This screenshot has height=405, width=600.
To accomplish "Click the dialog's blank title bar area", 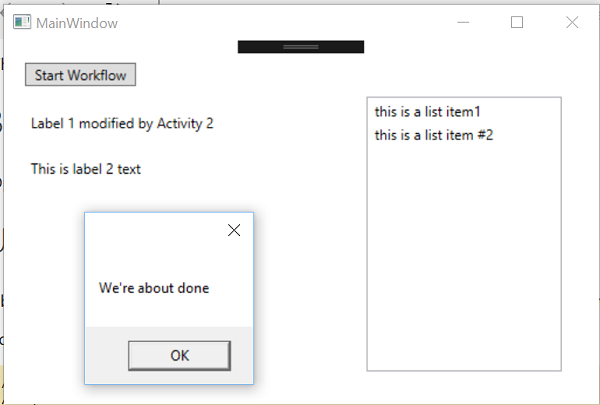I will (x=153, y=230).
